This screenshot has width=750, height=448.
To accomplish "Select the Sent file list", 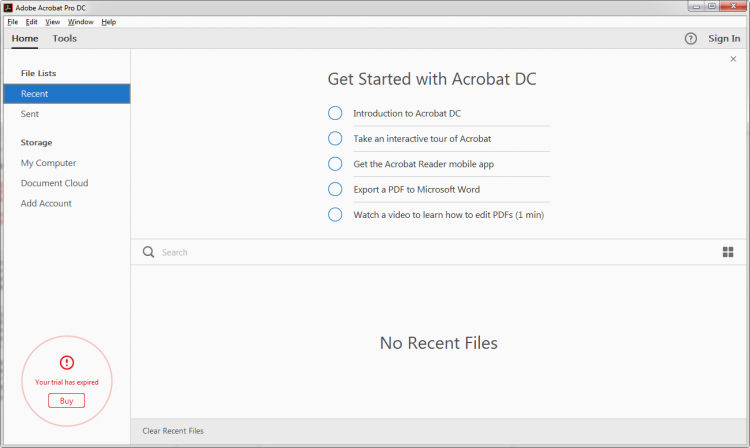I will click(30, 114).
